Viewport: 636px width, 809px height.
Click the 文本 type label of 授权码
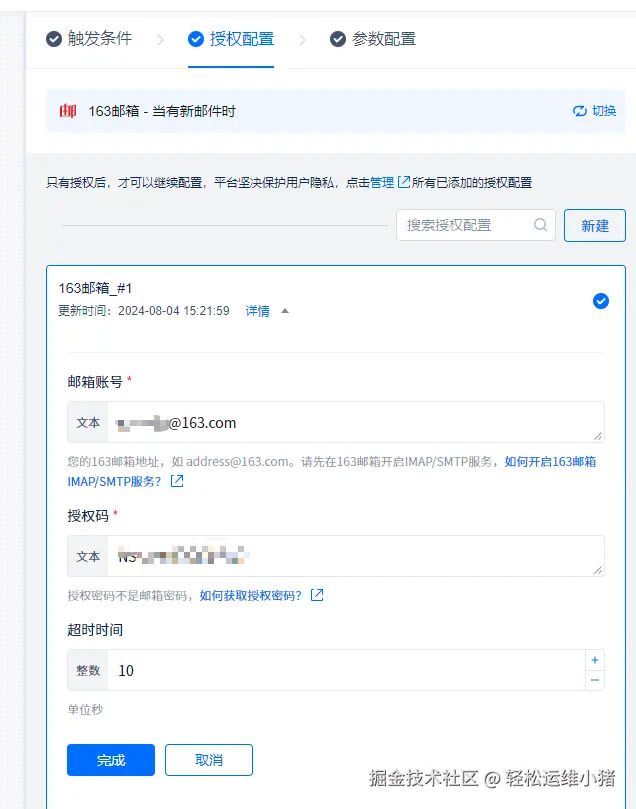[88, 556]
